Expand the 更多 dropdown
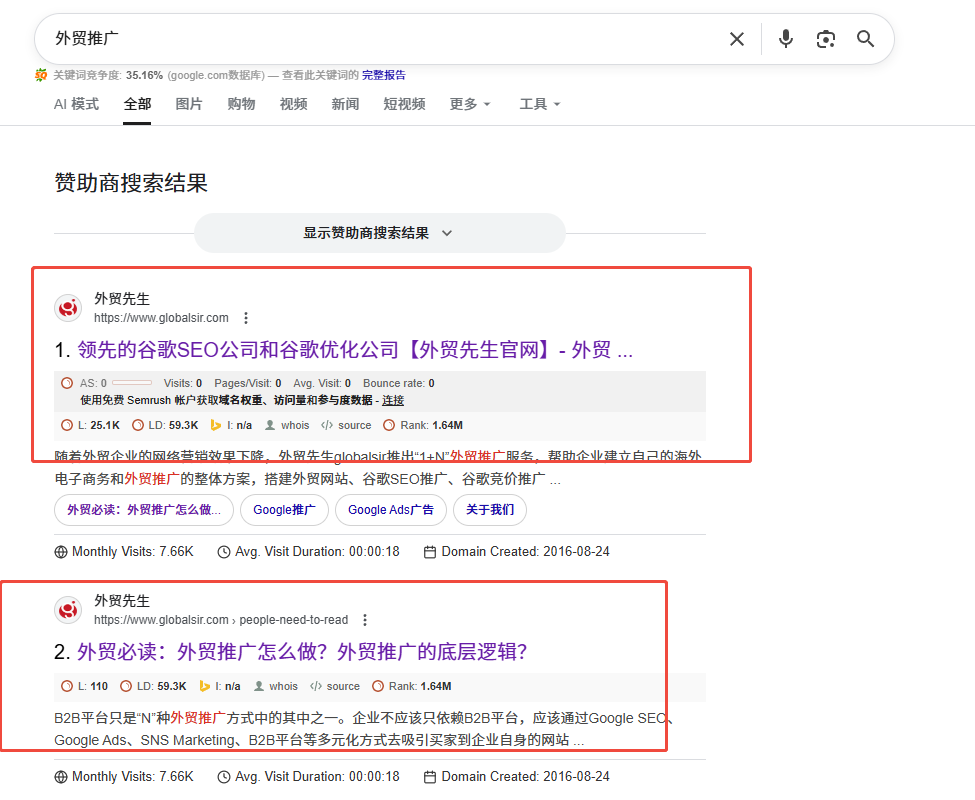Viewport: 975px width, 800px height. pyautogui.click(x=470, y=104)
